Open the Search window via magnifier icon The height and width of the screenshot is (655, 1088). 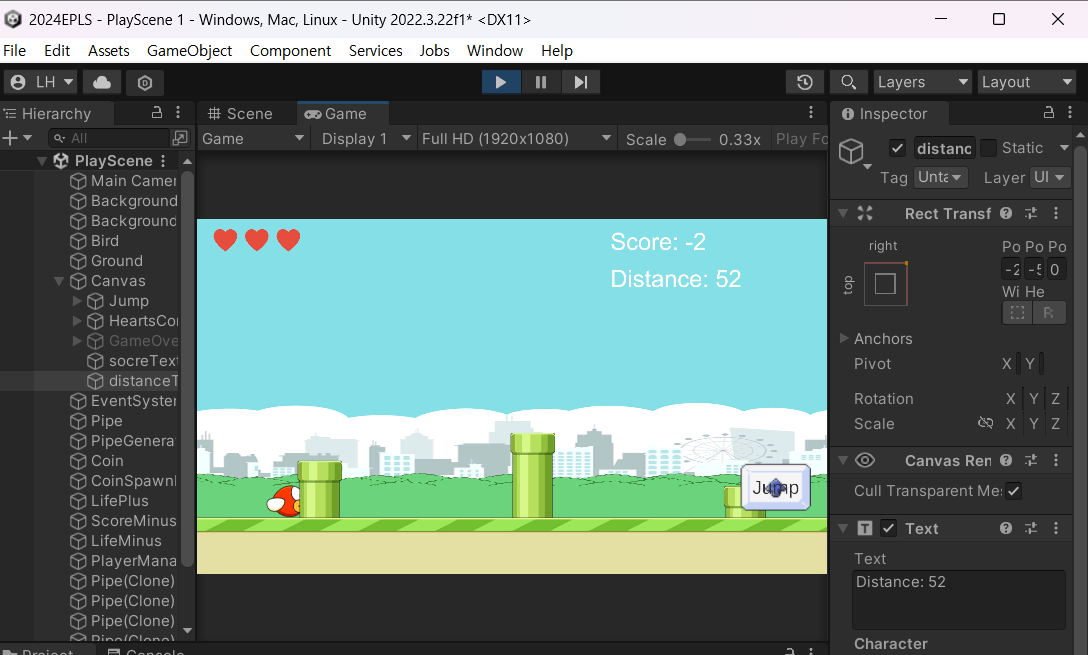click(849, 82)
